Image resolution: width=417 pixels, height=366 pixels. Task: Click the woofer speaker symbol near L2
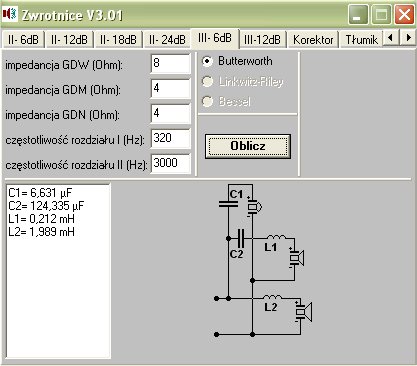(303, 312)
